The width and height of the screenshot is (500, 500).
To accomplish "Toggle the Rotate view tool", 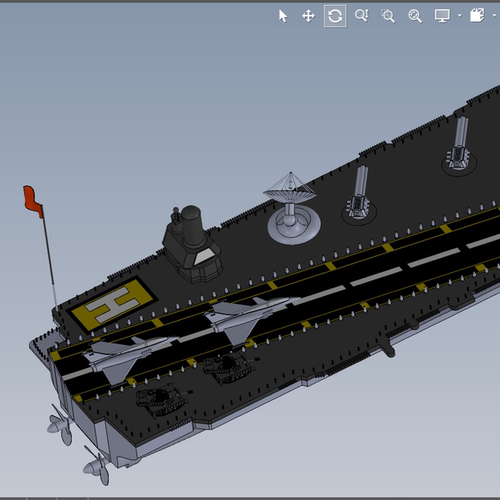I will click(x=335, y=16).
